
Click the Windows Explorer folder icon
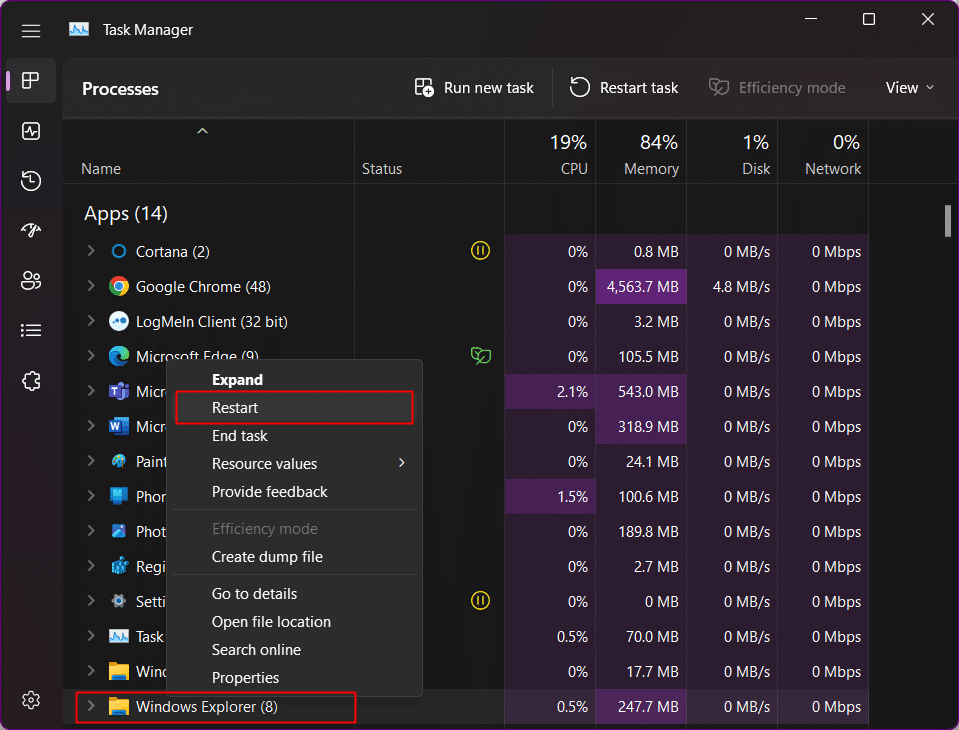pos(119,706)
